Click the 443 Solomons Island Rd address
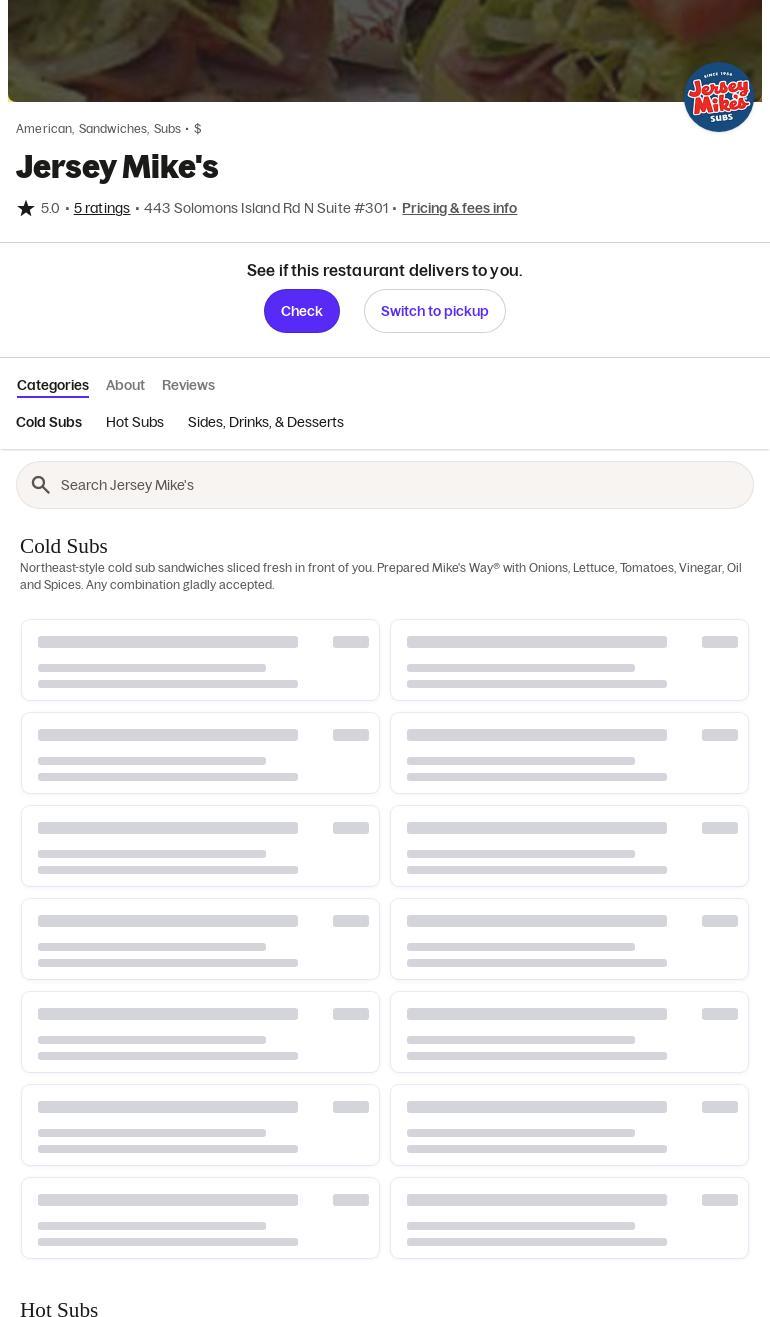Screen dimensions: 770x1317 [x=266, y=208]
